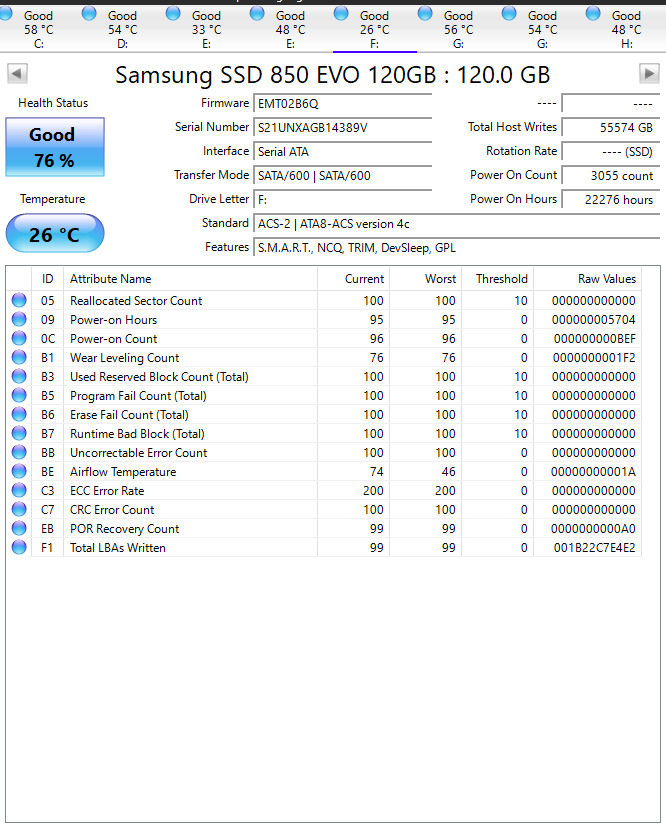Click status orb for Program Fail Count

tap(19, 395)
